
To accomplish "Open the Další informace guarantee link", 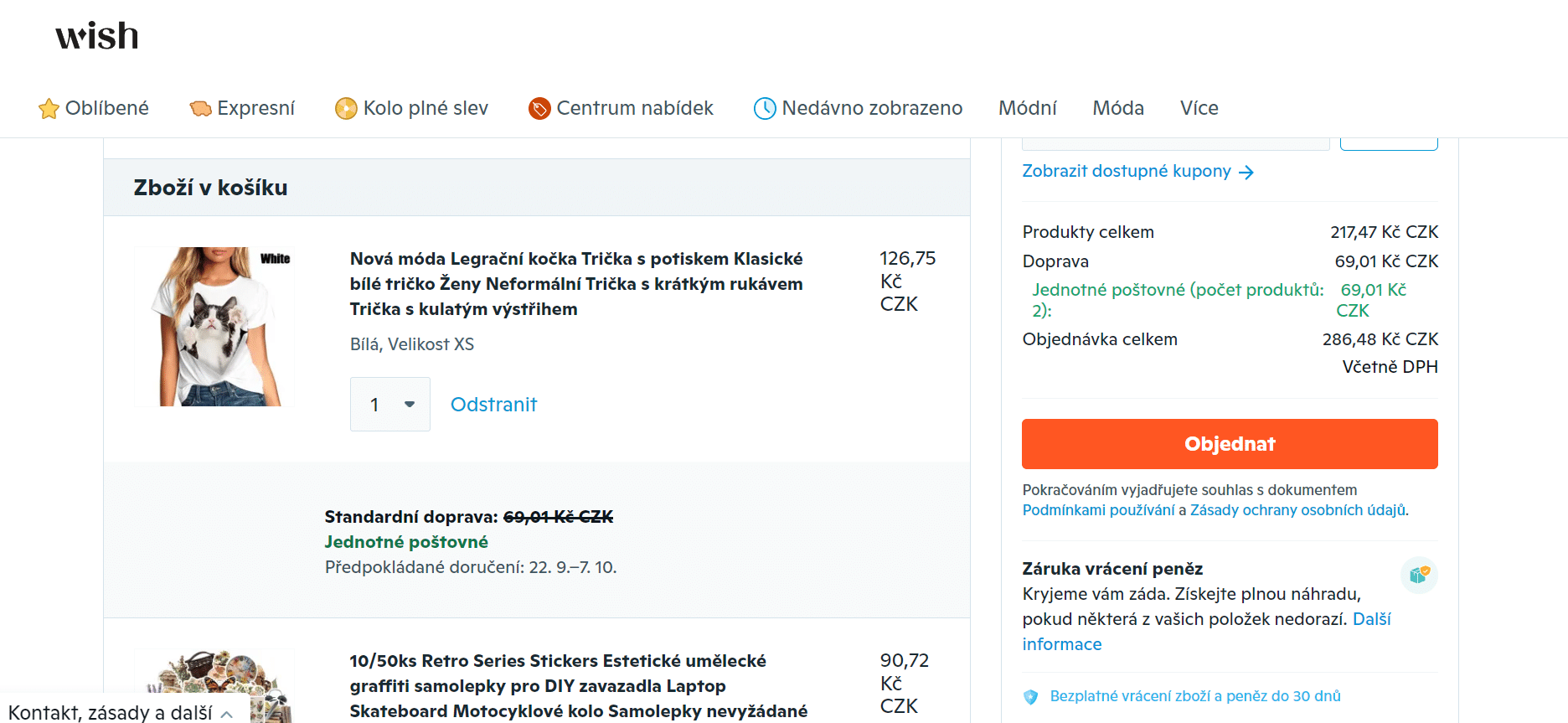I will coord(1206,632).
